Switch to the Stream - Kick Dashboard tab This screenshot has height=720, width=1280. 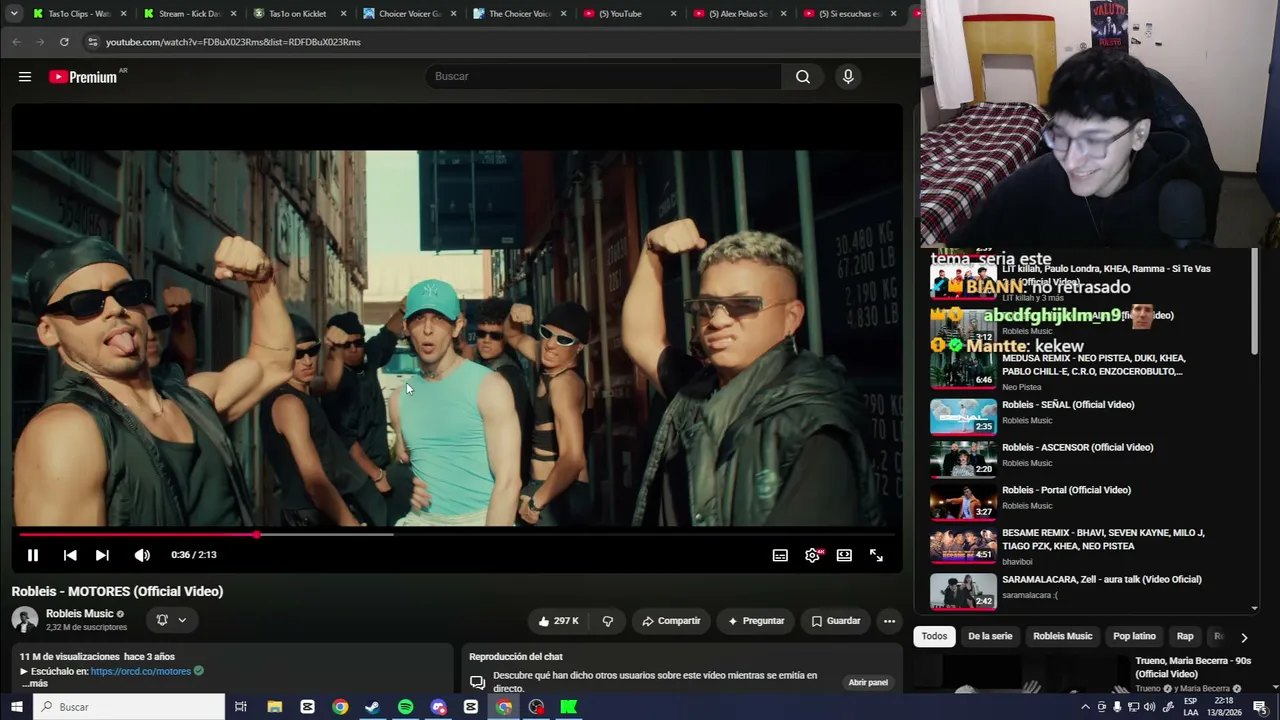pyautogui.click(x=190, y=14)
